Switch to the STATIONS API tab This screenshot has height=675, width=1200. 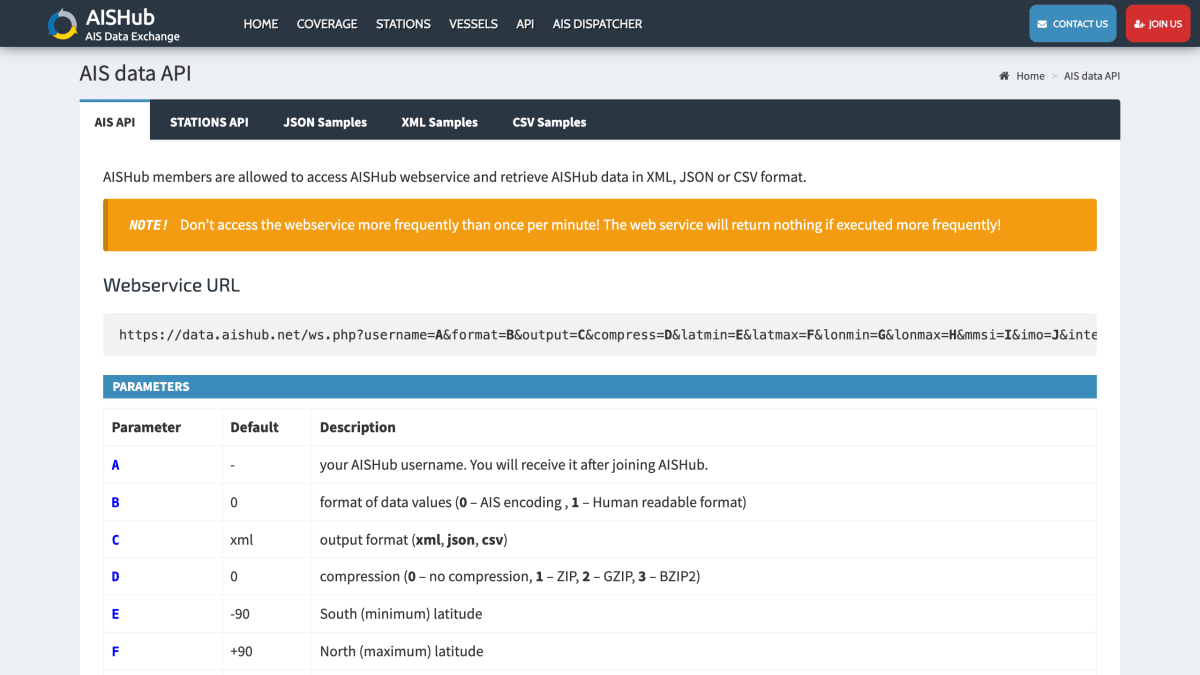209,122
